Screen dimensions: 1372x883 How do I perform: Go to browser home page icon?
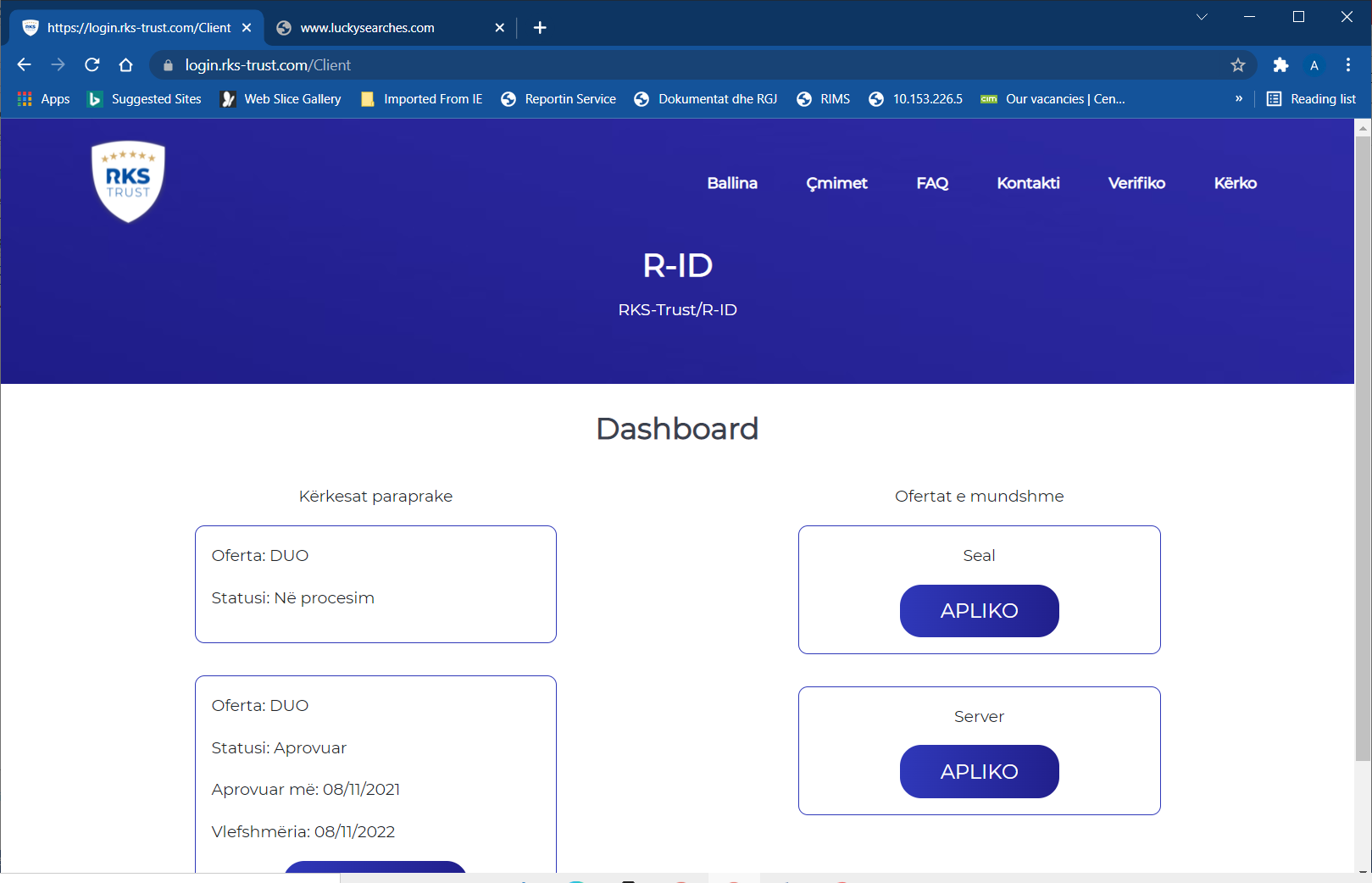click(126, 65)
